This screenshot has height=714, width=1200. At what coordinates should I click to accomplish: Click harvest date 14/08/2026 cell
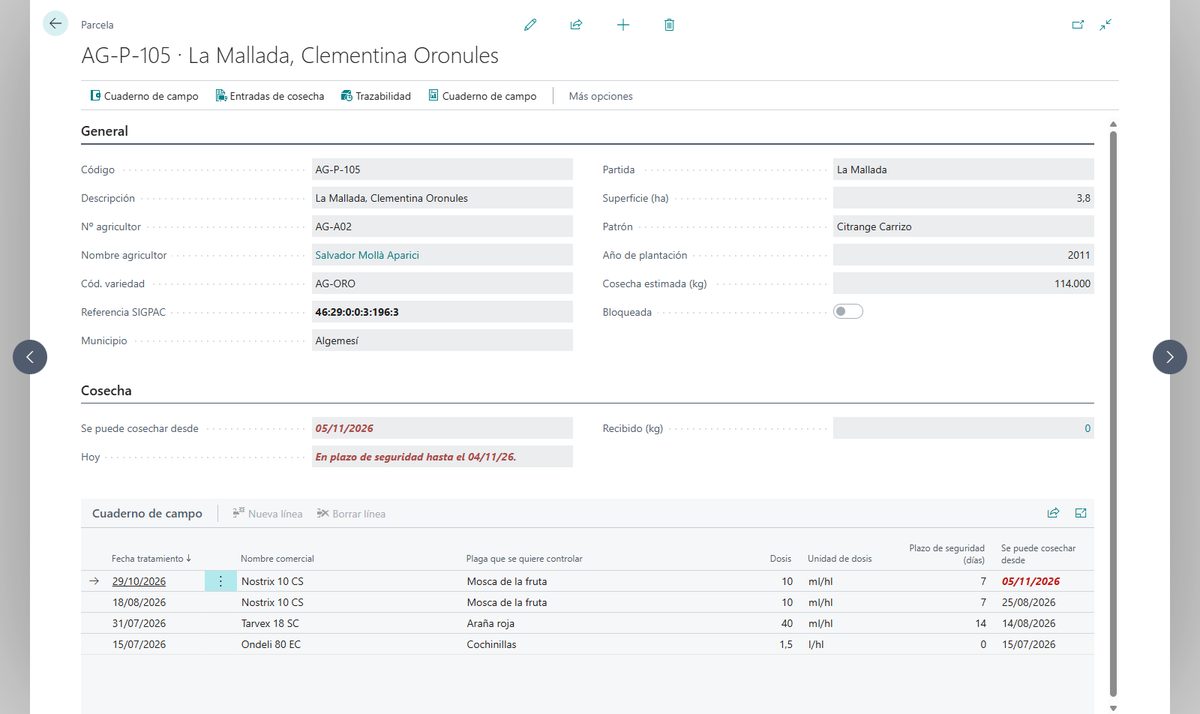point(1028,623)
